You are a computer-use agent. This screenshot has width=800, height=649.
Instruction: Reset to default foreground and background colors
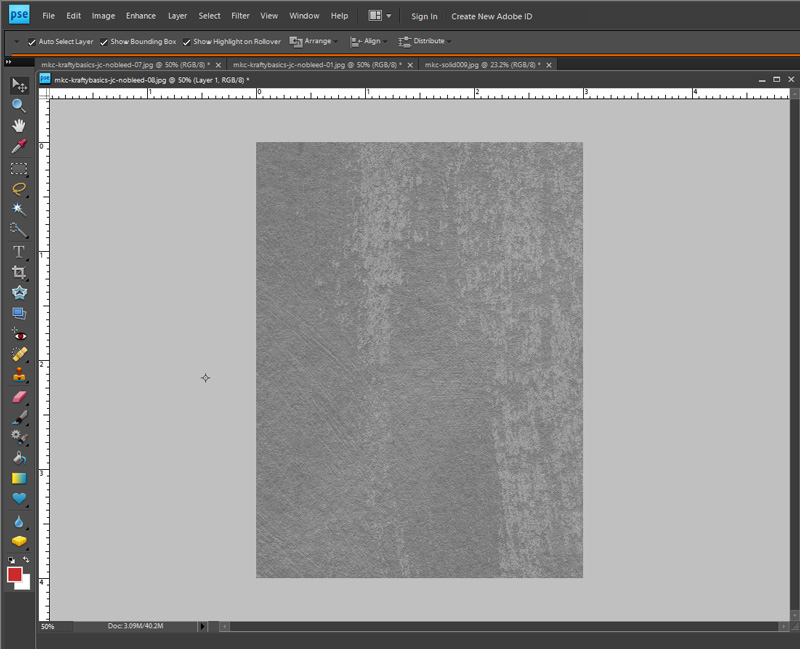[x=11, y=560]
